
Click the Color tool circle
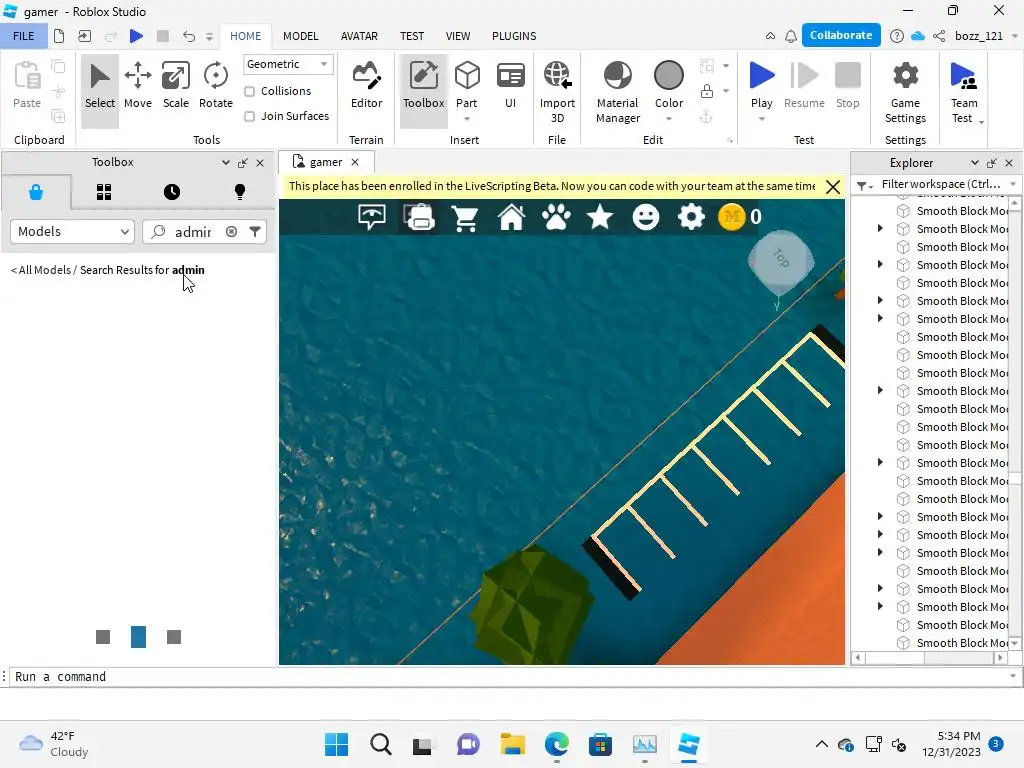pyautogui.click(x=669, y=76)
